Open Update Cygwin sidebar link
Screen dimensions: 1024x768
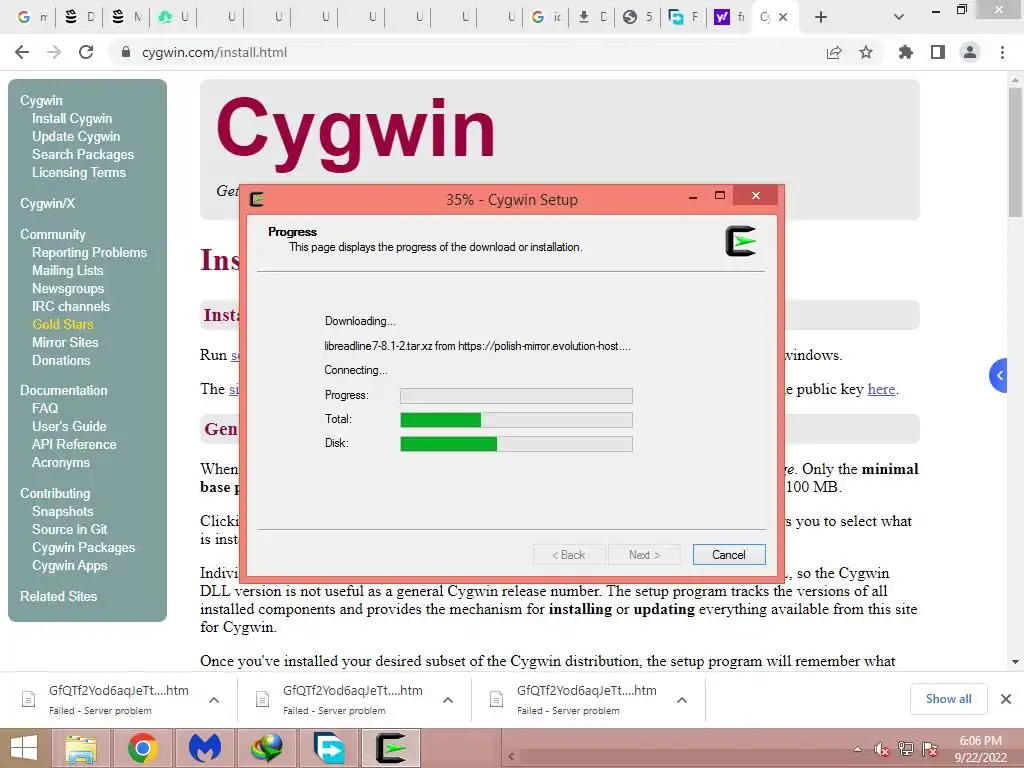(x=76, y=136)
